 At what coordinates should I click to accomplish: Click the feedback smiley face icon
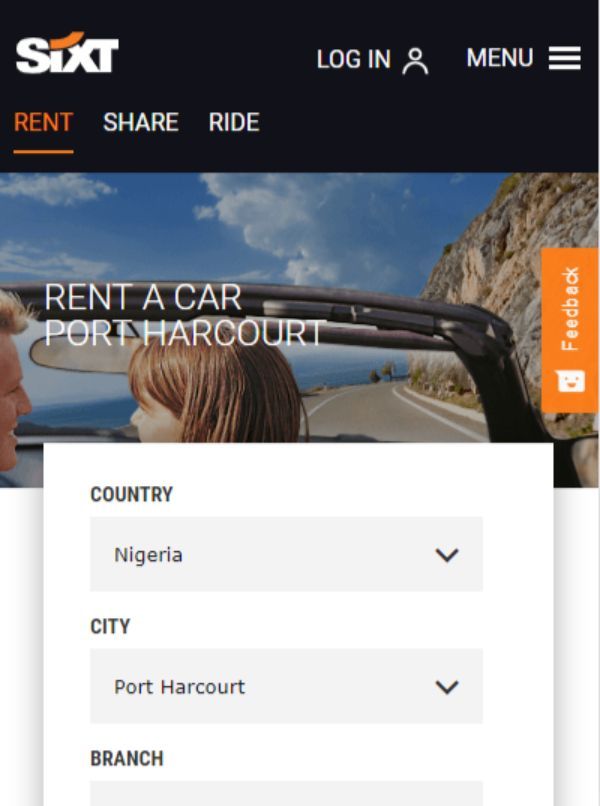pos(571,381)
